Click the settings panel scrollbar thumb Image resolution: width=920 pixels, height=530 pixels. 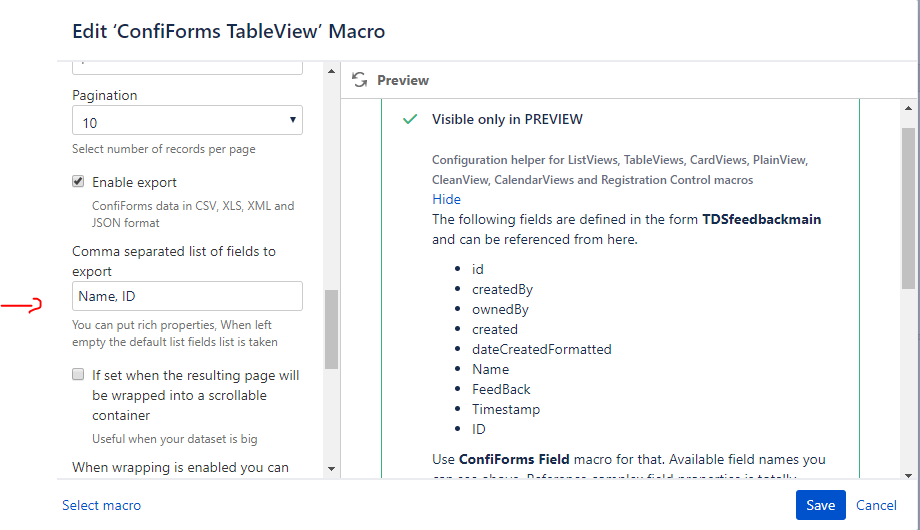coord(332,329)
